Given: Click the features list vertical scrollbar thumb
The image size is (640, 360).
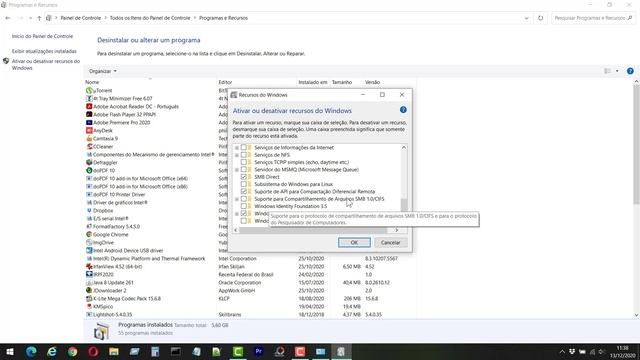Looking at the screenshot, I should point(404,205).
